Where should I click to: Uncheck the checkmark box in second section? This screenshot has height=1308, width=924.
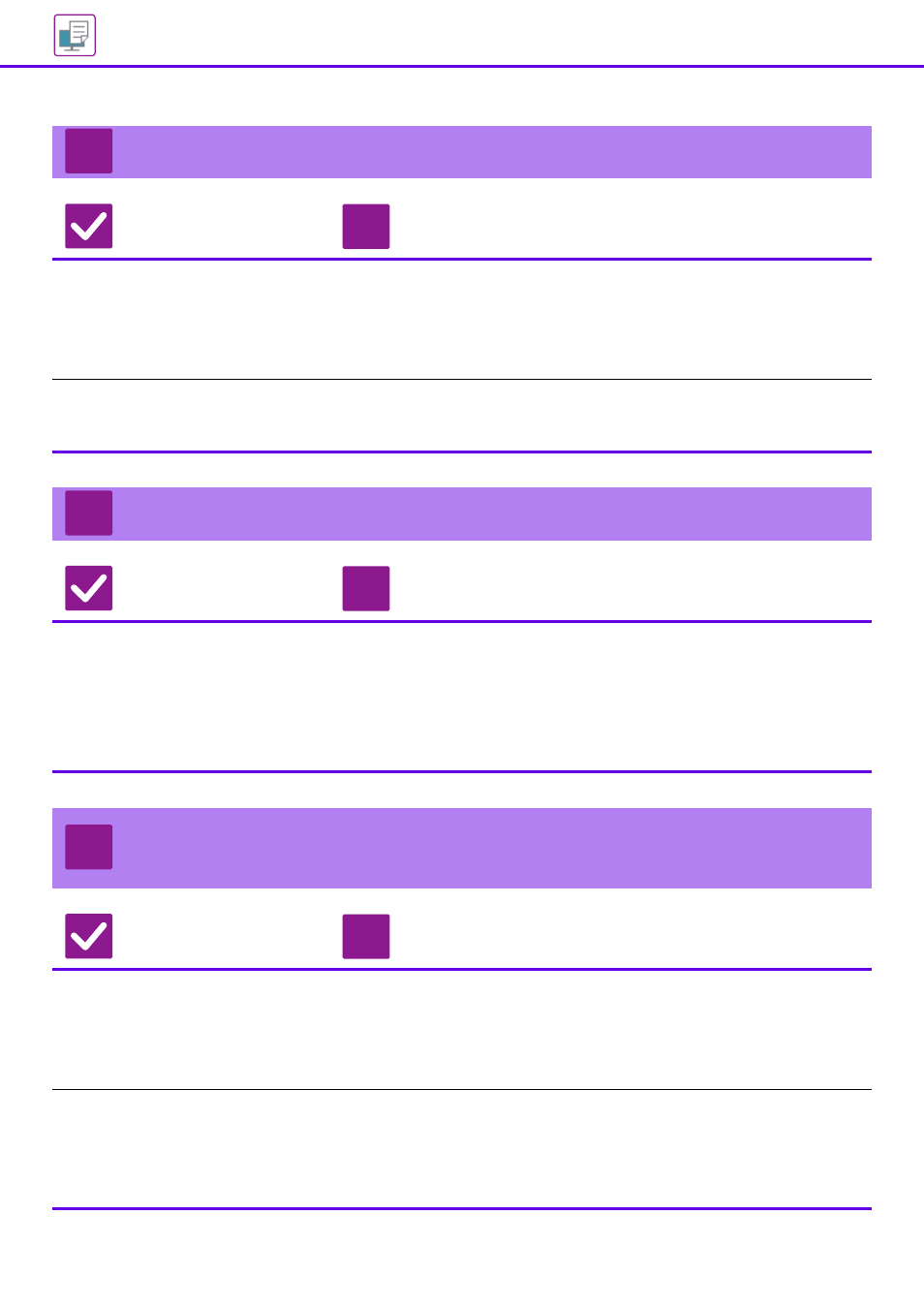coord(89,589)
